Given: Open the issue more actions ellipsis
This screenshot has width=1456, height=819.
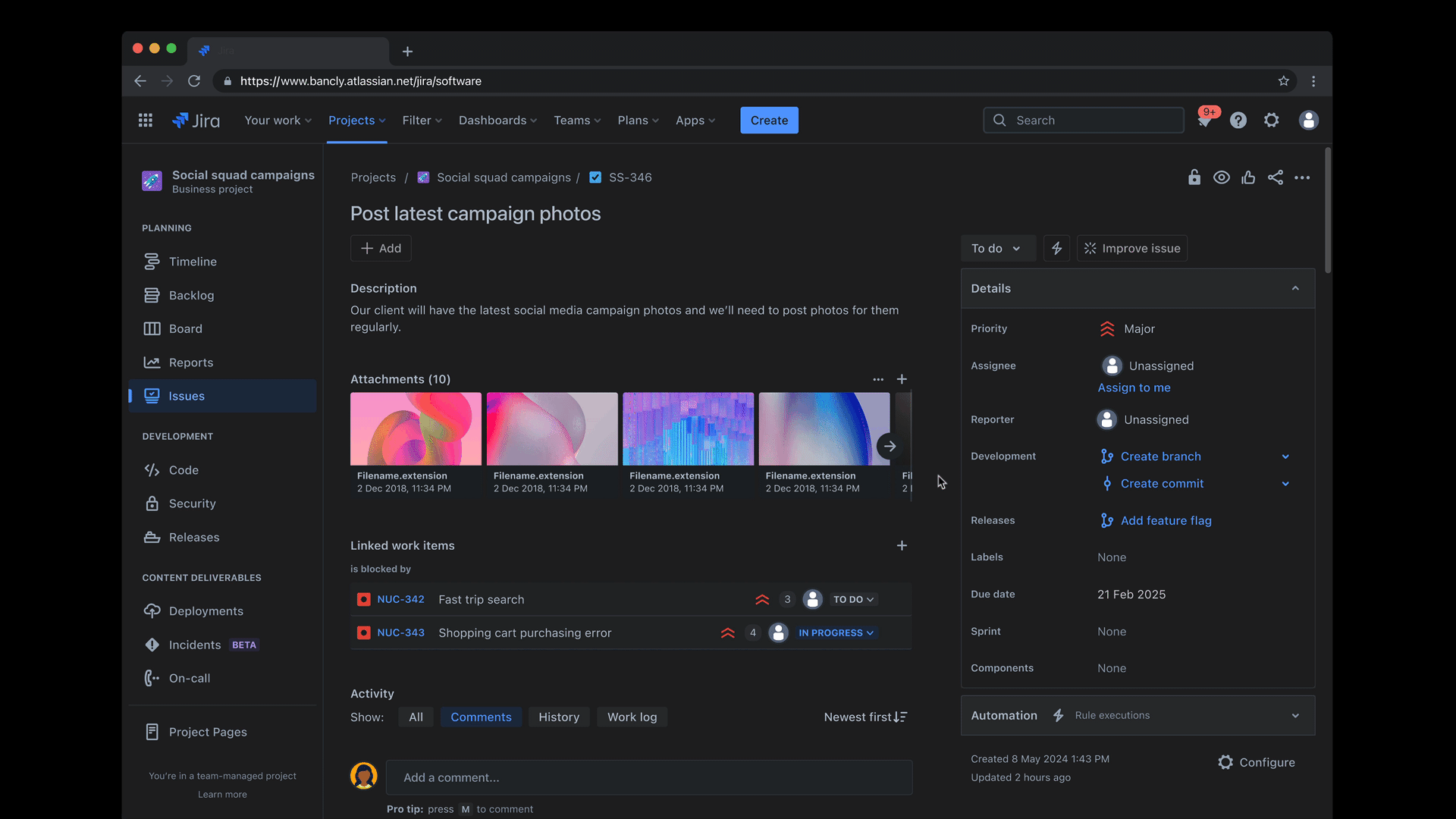Looking at the screenshot, I should coord(1302,177).
